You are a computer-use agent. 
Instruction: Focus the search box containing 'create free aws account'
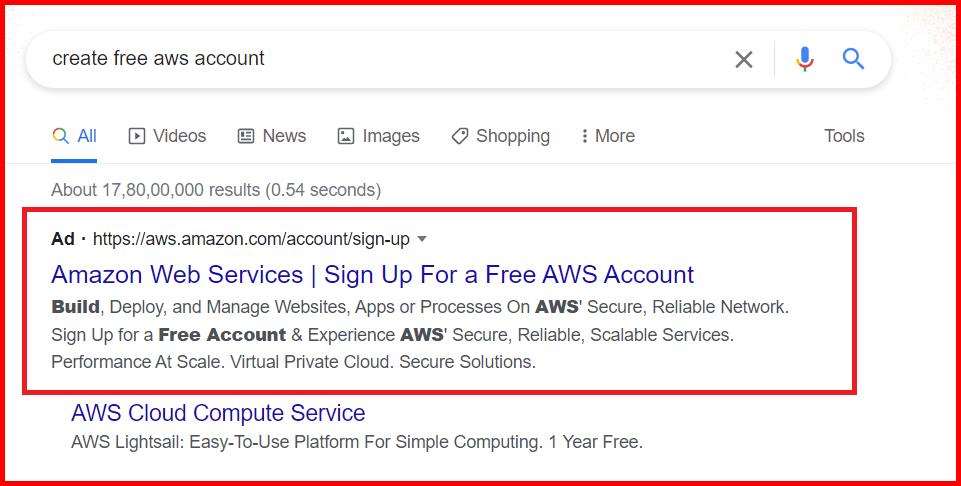(x=380, y=59)
